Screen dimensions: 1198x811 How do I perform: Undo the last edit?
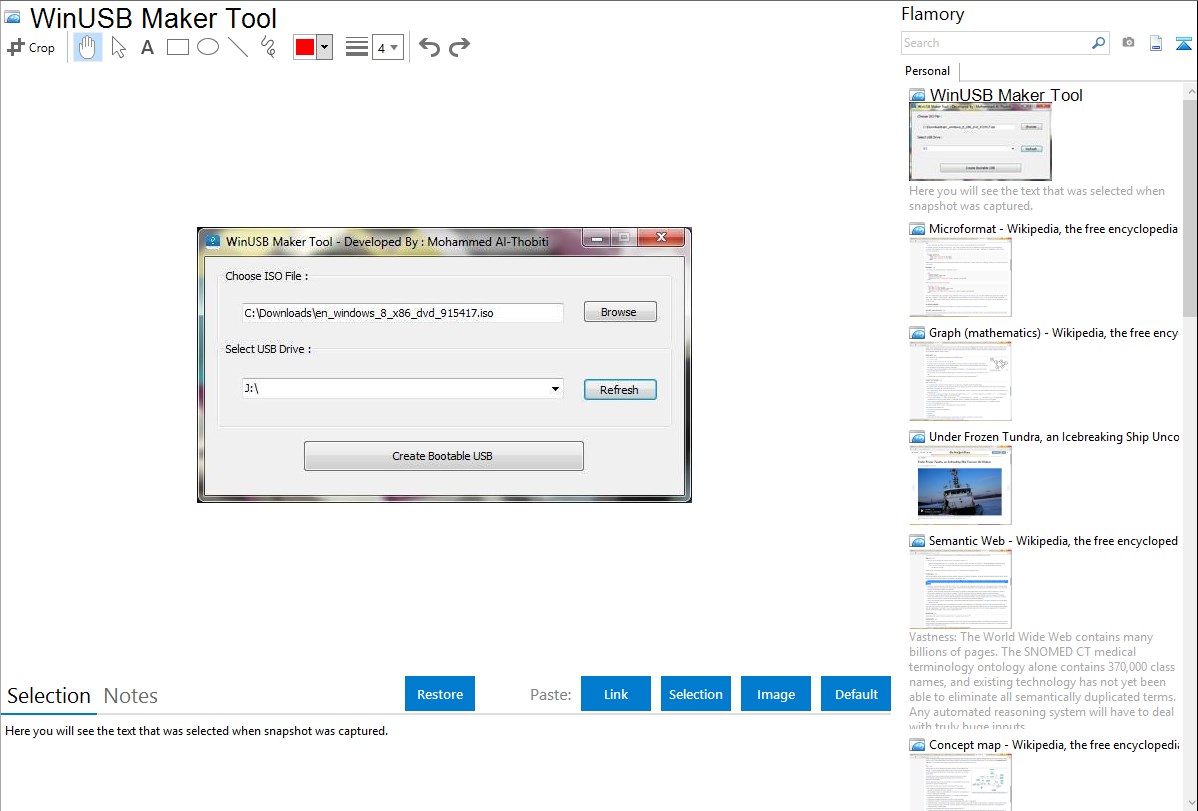tap(429, 47)
